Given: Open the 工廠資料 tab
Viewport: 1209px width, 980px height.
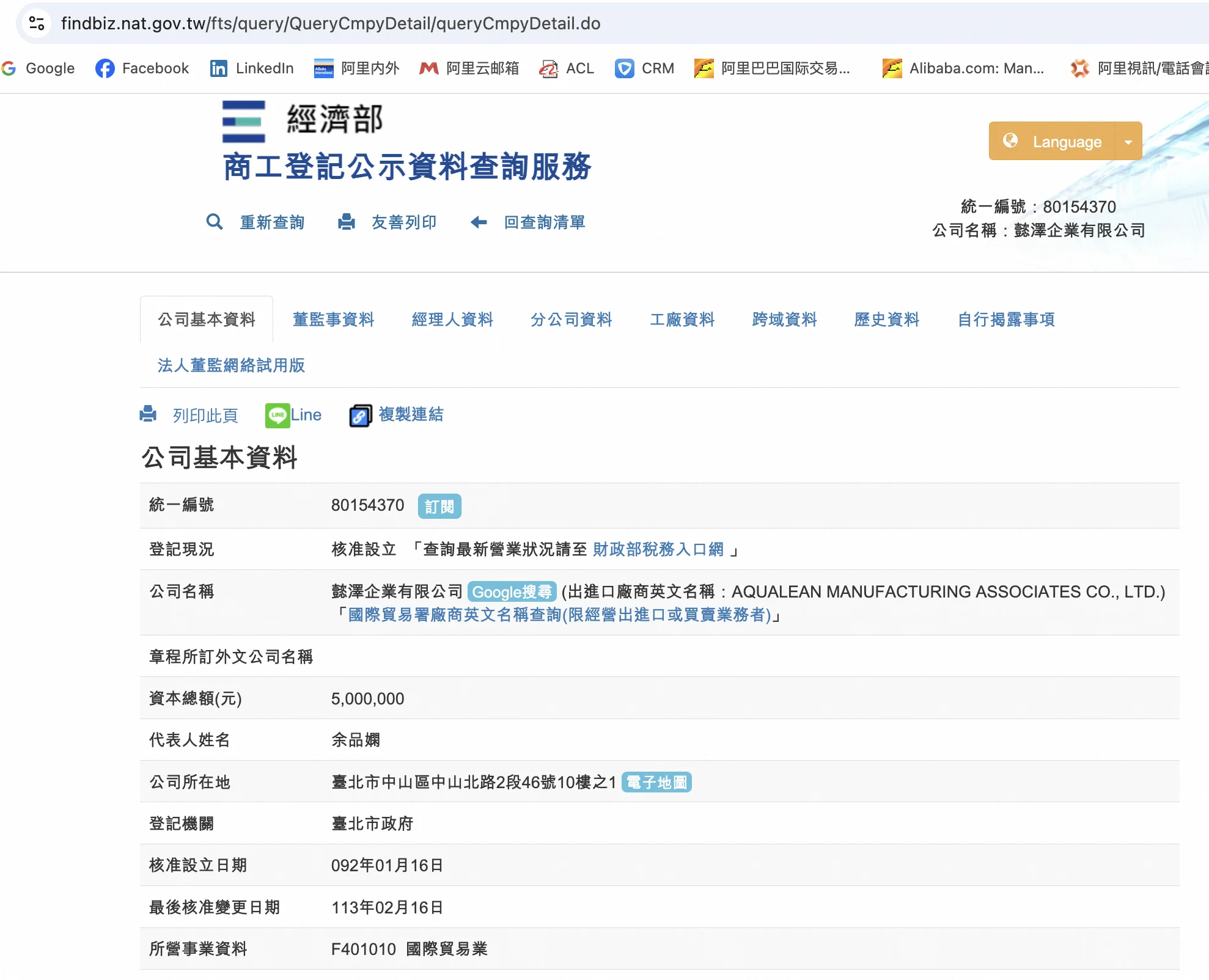Looking at the screenshot, I should pos(682,320).
